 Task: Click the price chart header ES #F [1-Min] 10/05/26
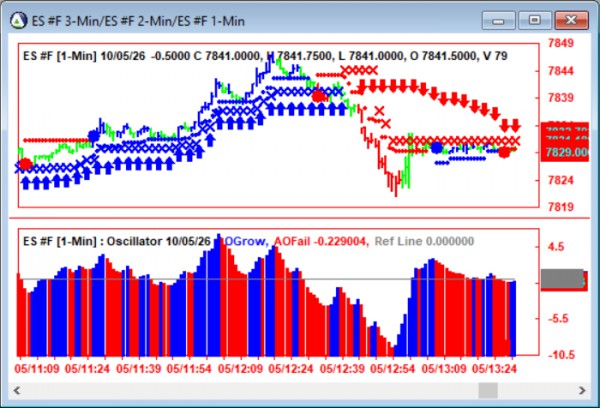point(84,56)
